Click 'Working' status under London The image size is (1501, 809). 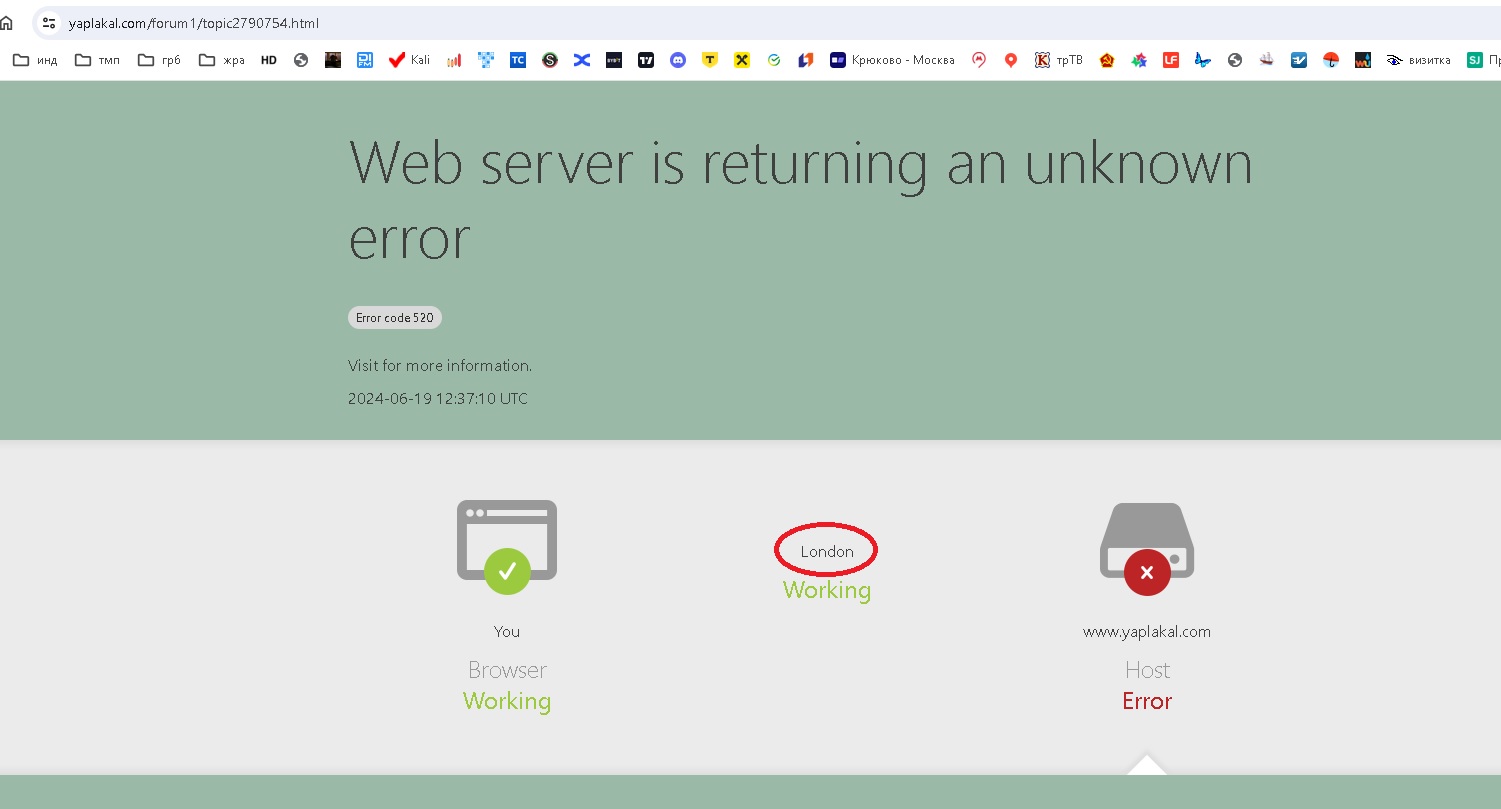point(827,590)
